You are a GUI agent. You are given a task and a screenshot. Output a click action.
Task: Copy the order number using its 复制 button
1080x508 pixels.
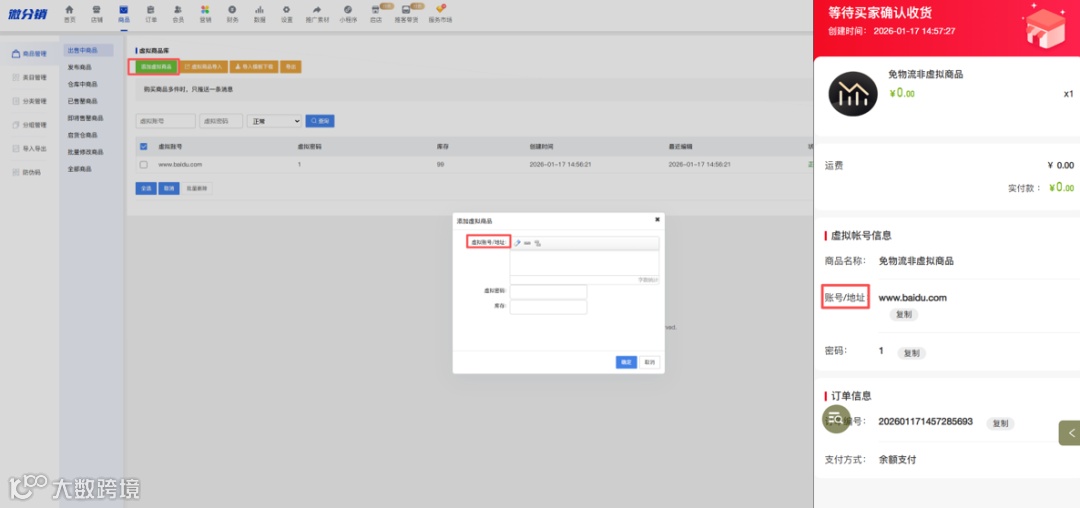coord(1000,423)
